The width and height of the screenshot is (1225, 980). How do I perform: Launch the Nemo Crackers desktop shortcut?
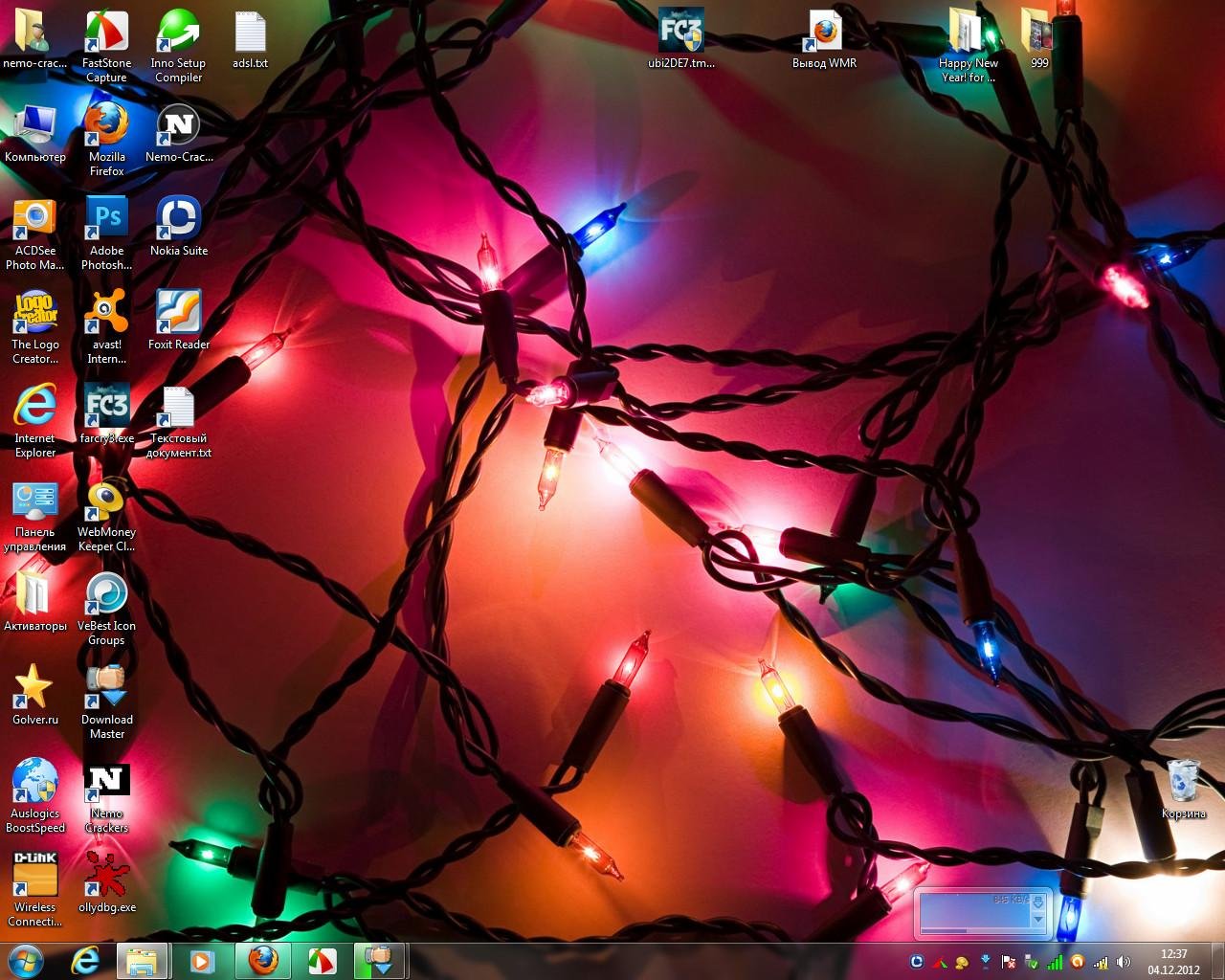pos(106,797)
